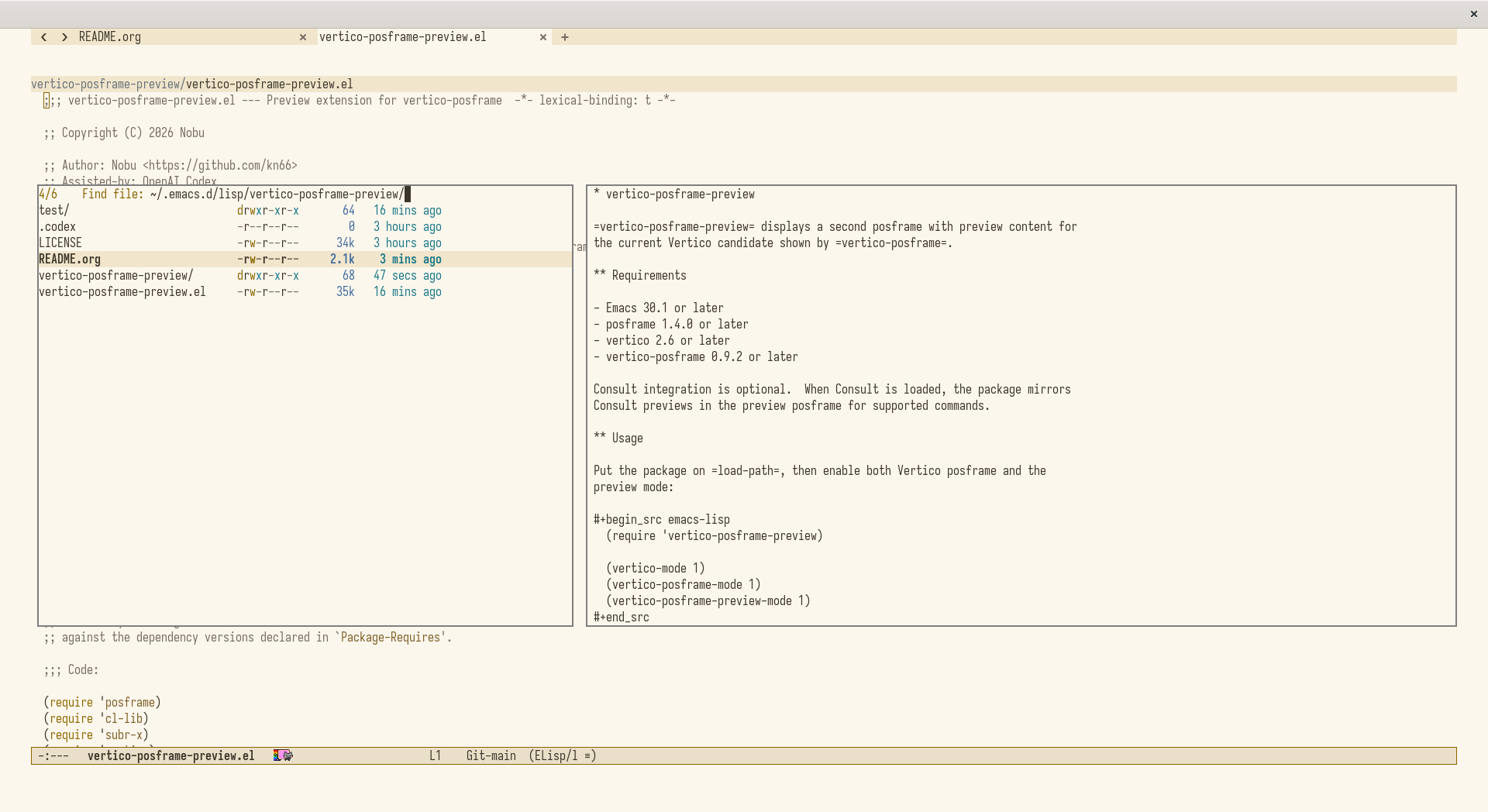The image size is (1488, 812).
Task: Click the ;;; Code: comment line
Action: pos(71,670)
